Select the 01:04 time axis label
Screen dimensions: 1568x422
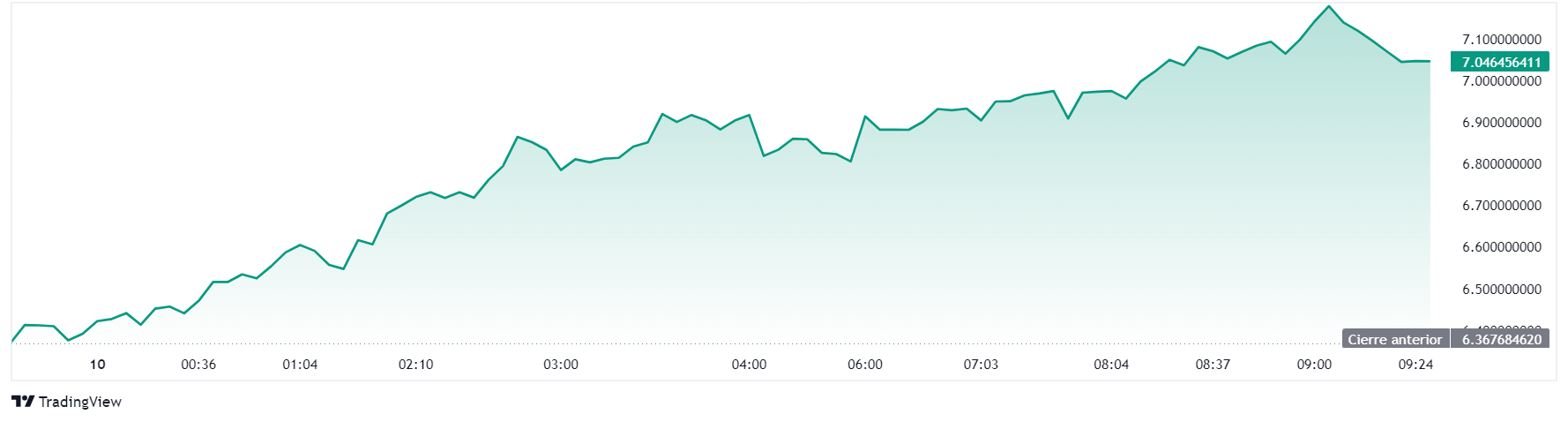(300, 365)
